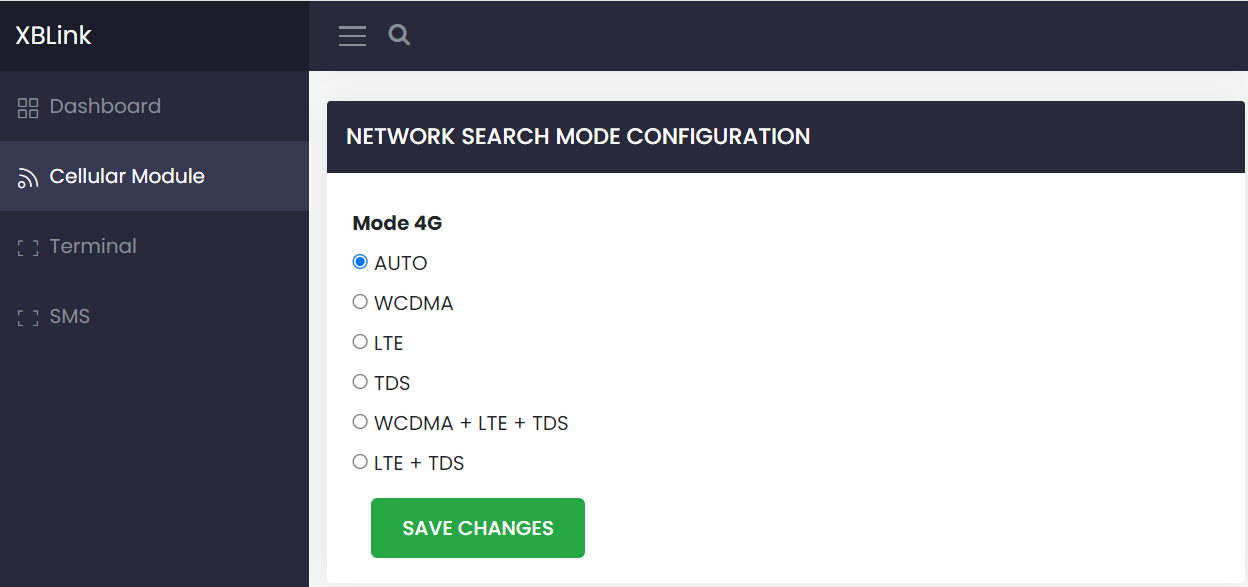
Task: Click the bracket icon beside Terminal
Action: pyautogui.click(x=28, y=248)
